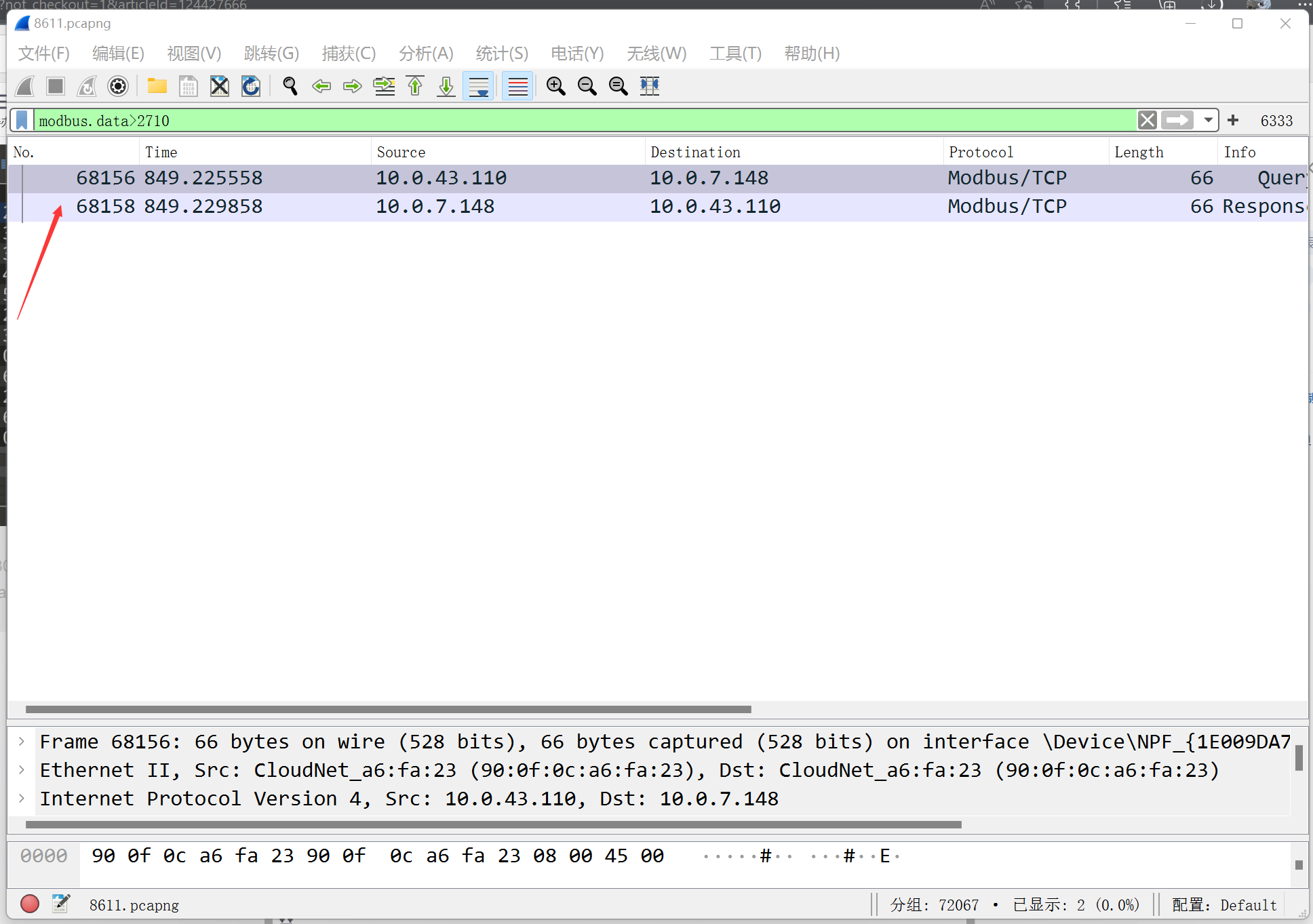Open the 分析(A) menu

coord(425,54)
